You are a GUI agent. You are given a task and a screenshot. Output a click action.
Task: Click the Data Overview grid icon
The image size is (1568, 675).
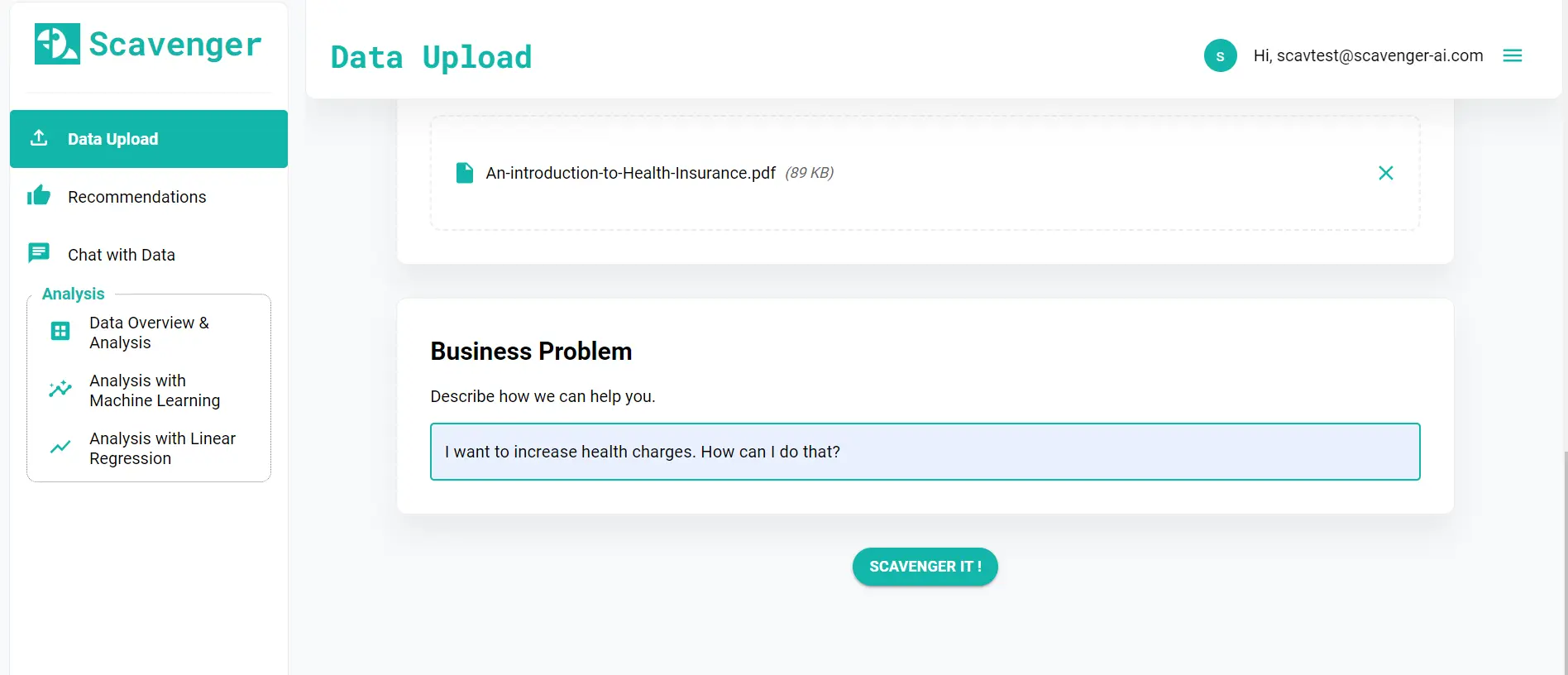click(60, 332)
